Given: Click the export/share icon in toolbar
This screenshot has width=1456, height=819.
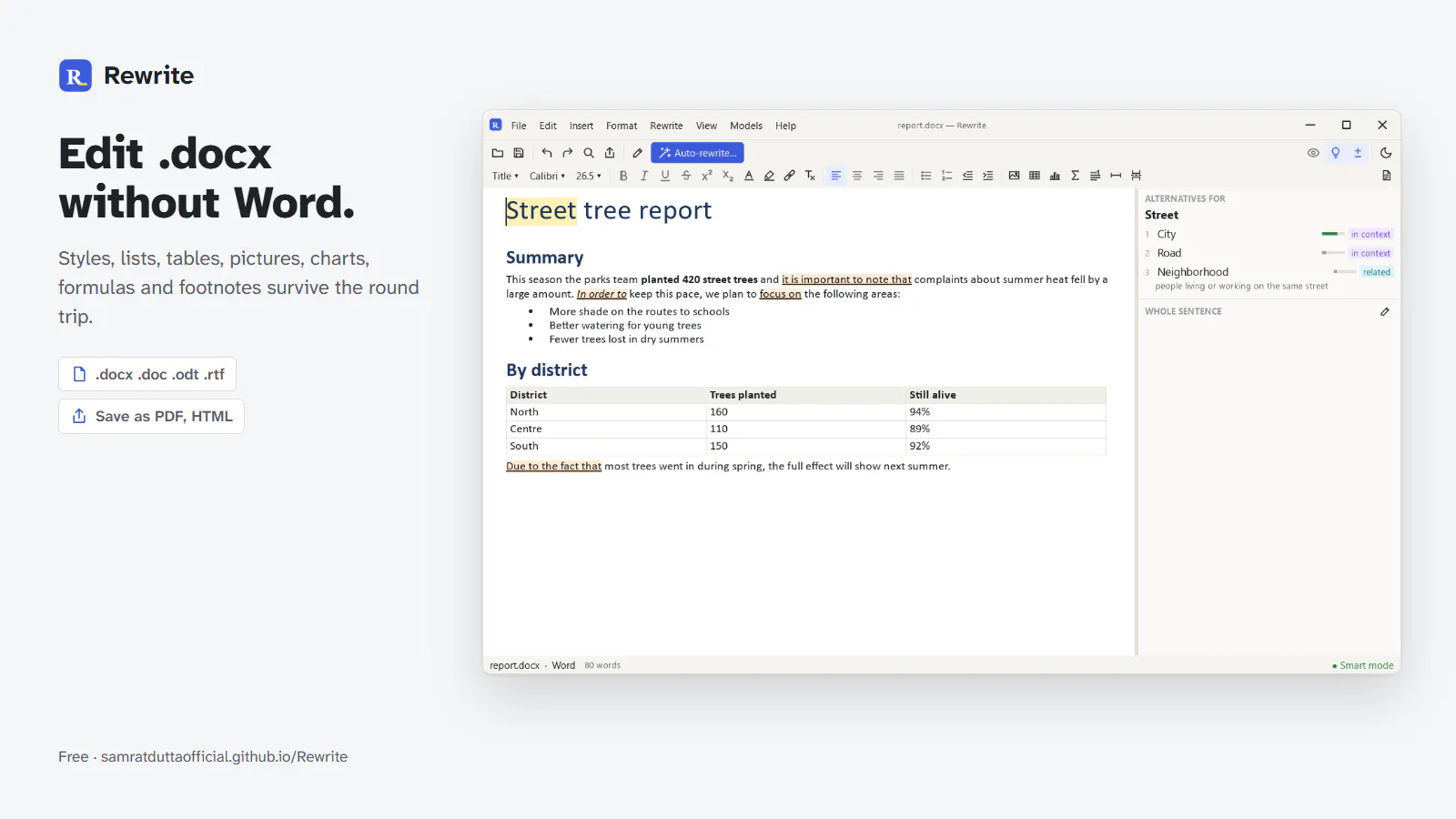Looking at the screenshot, I should click(x=610, y=153).
